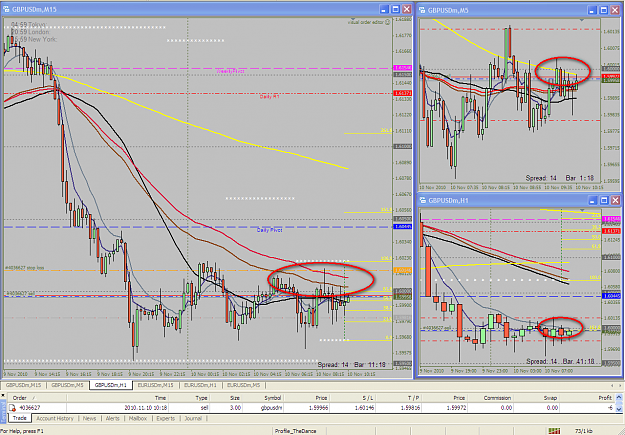Sort by the Time column header
Image resolution: width=625 pixels, height=435 pixels.
[x=116, y=398]
